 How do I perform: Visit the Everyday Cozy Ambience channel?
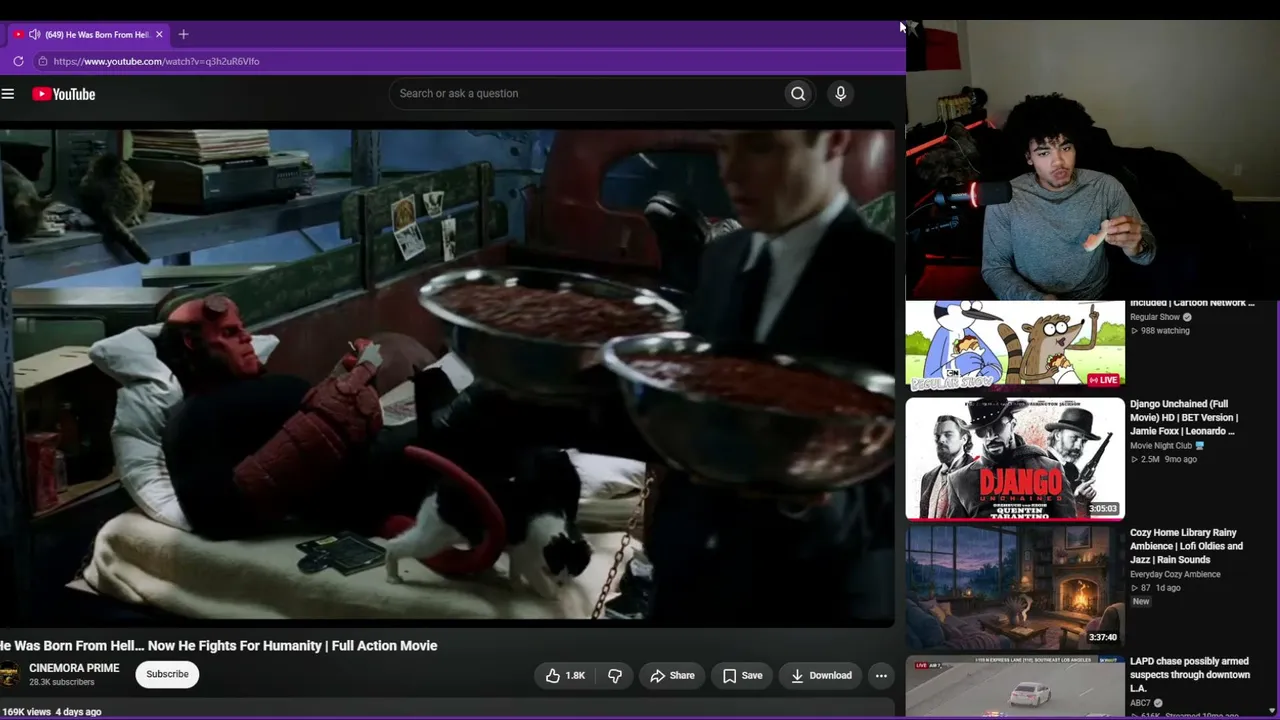click(x=1175, y=575)
